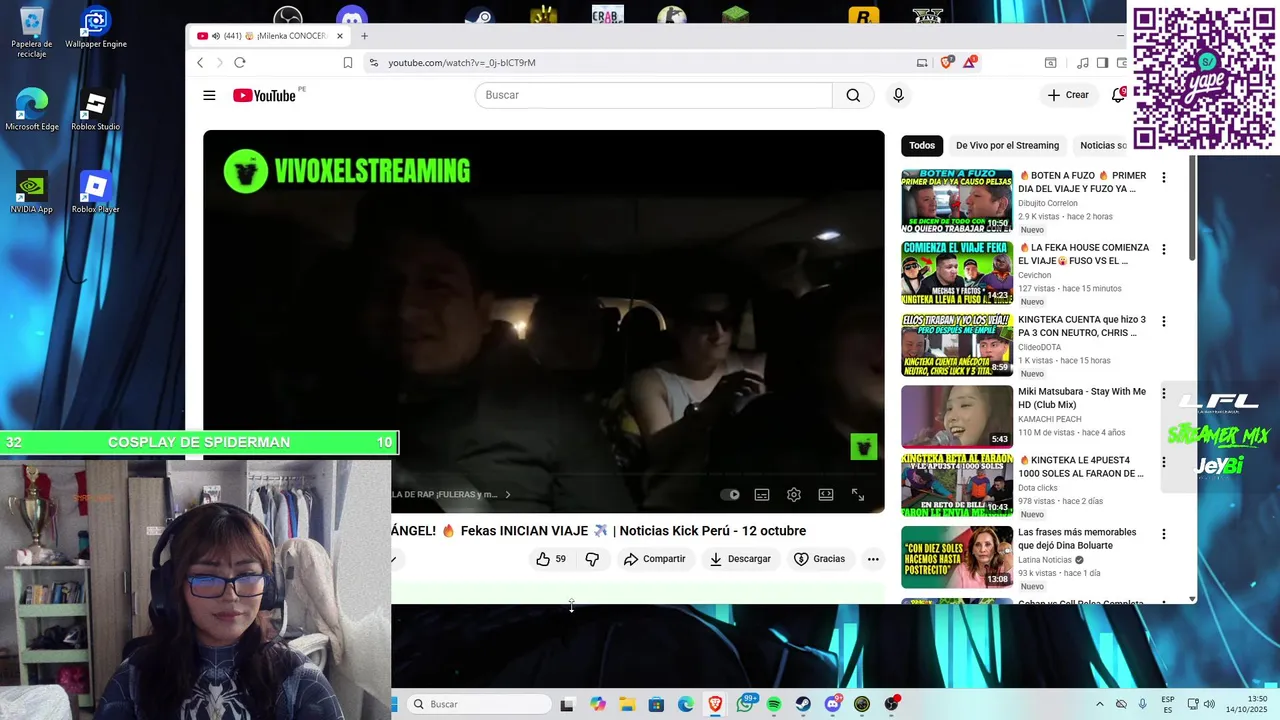Open YouTube notifications bell

1118,95
